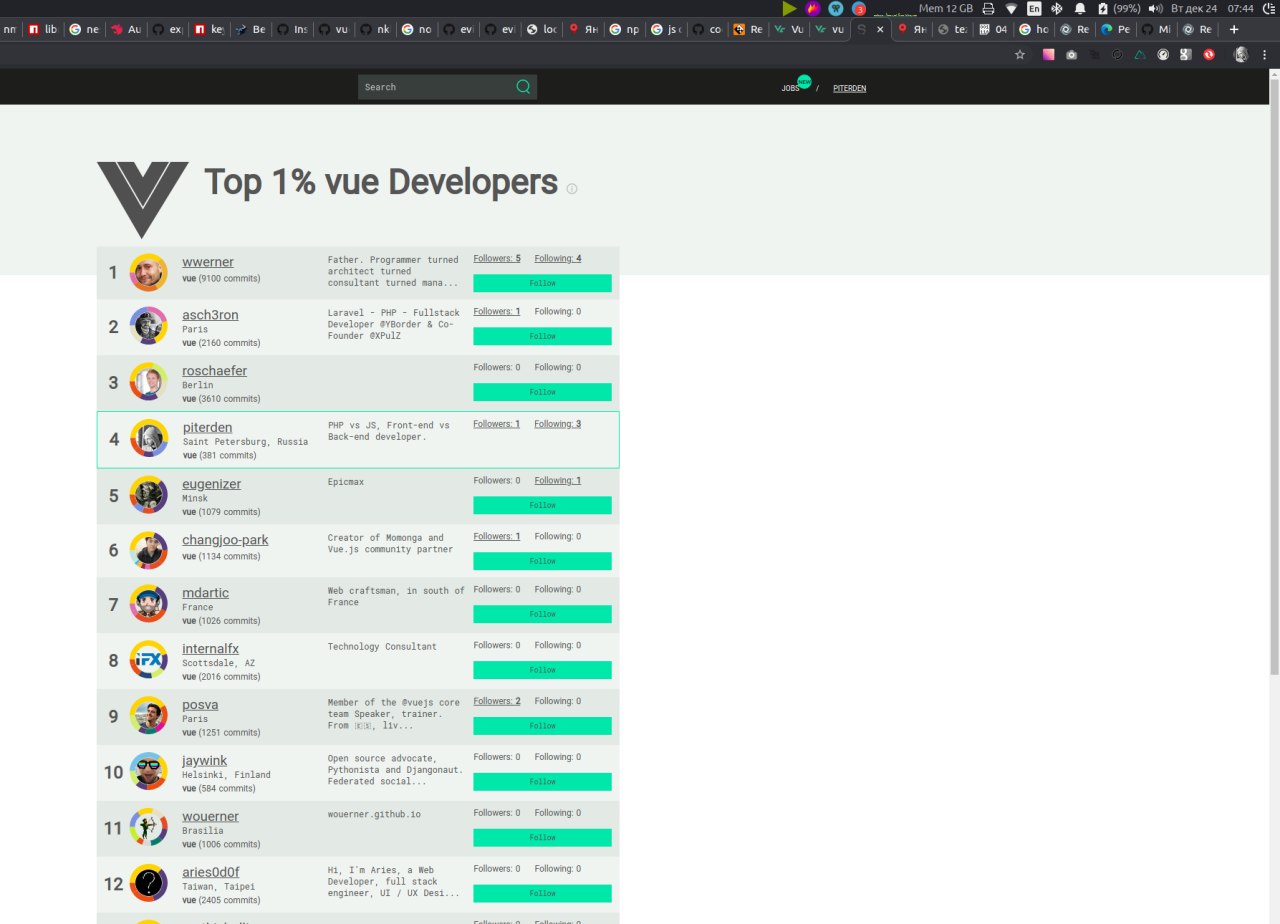Click the 'Technology Consultant' bio text
The height and width of the screenshot is (924, 1280).
[382, 647]
